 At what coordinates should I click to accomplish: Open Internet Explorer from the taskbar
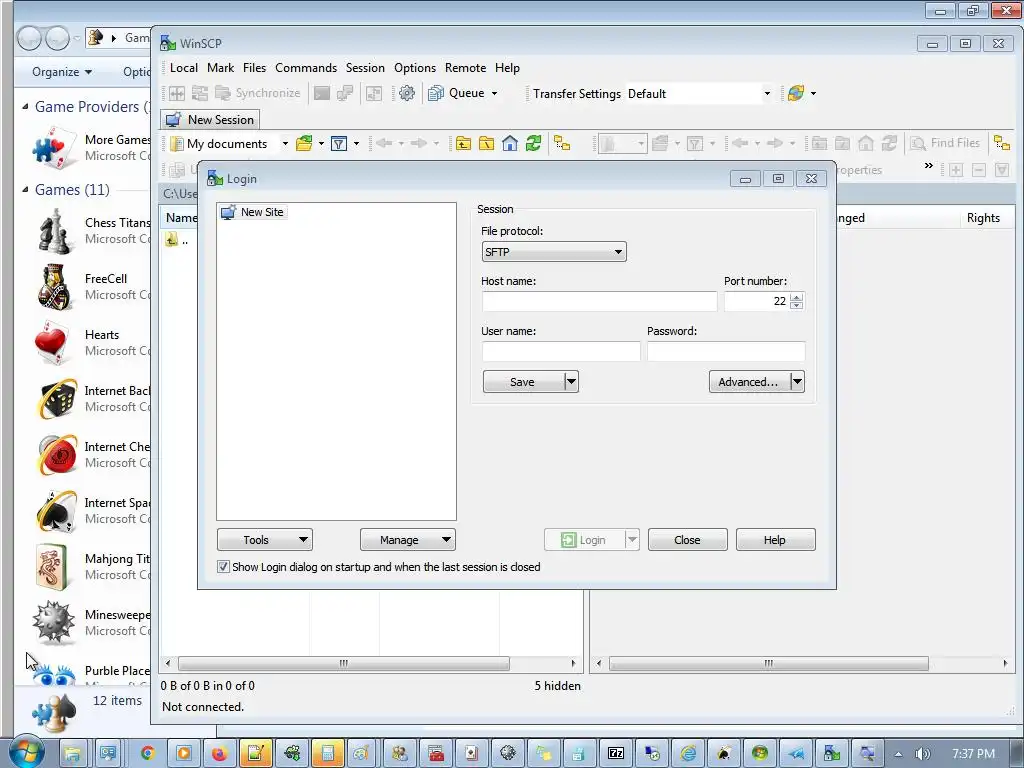[688, 754]
